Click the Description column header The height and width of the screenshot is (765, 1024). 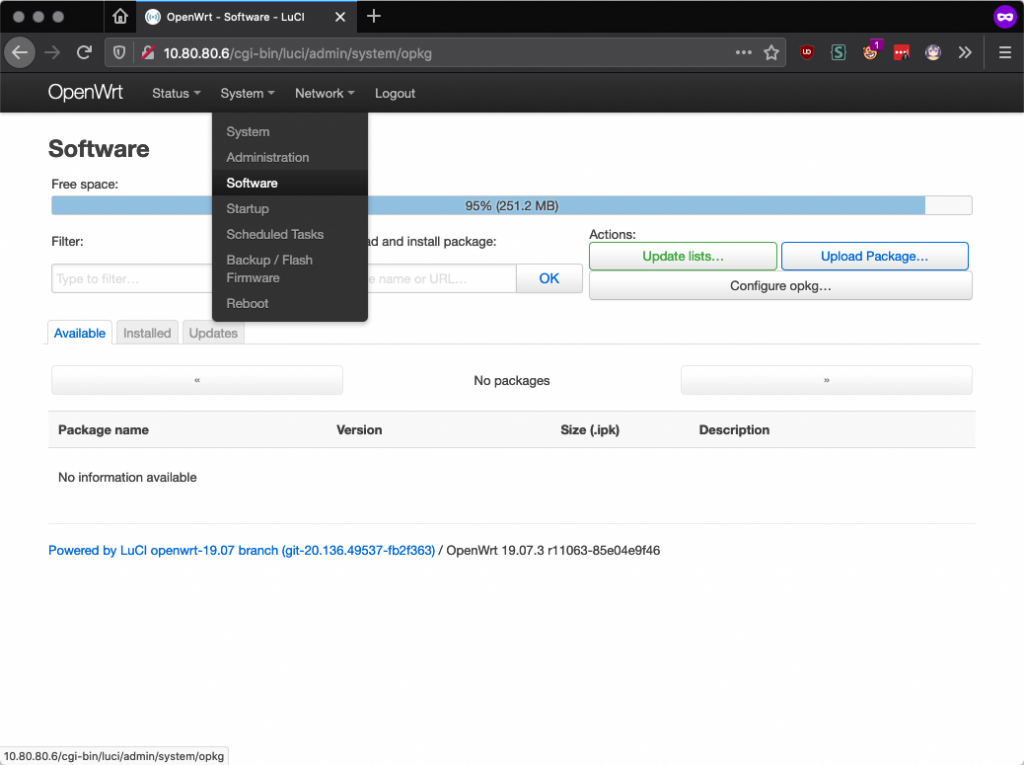[x=734, y=430]
